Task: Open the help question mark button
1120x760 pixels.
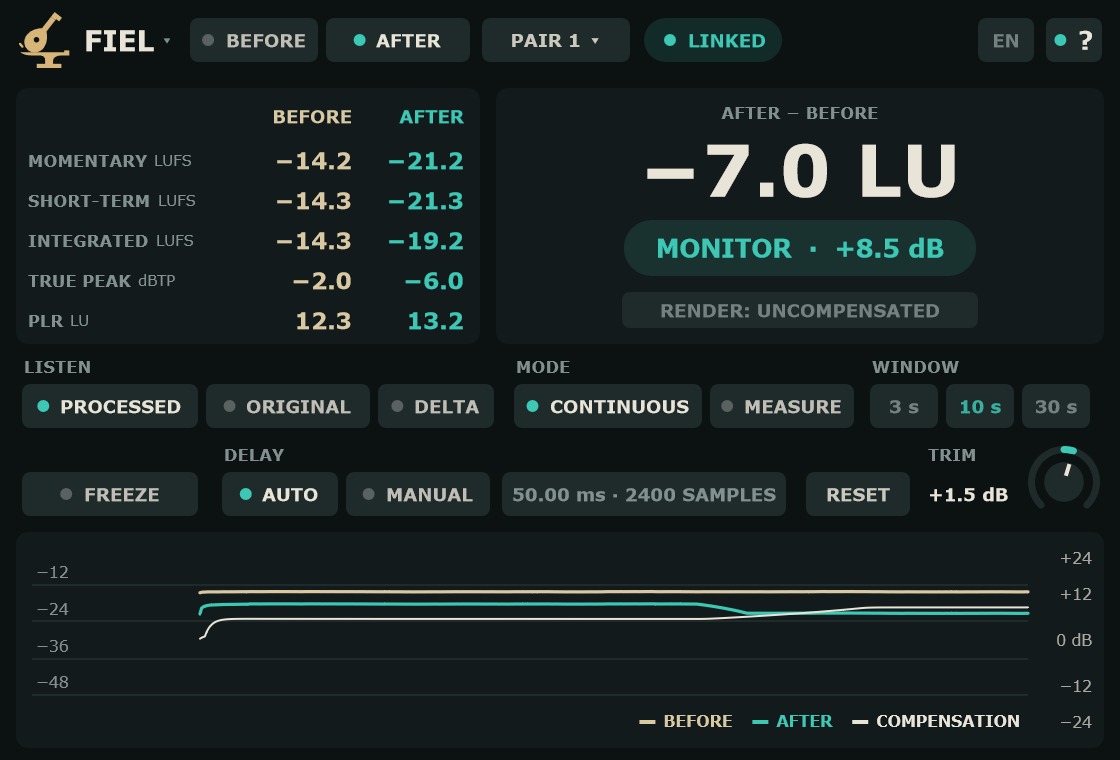Action: pos(1074,41)
